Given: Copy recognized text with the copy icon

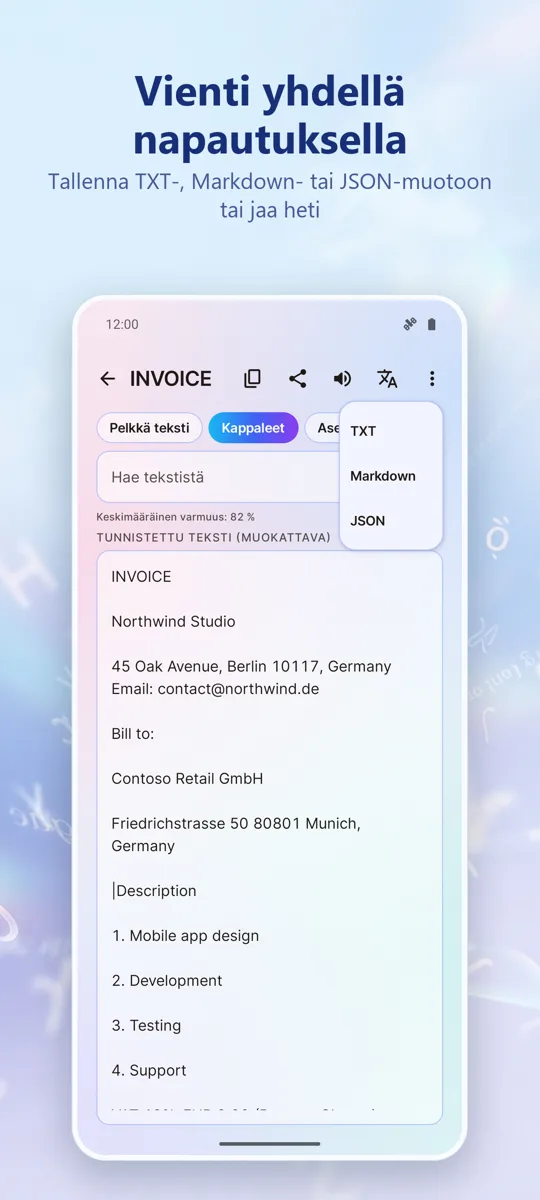Looking at the screenshot, I should [x=253, y=379].
